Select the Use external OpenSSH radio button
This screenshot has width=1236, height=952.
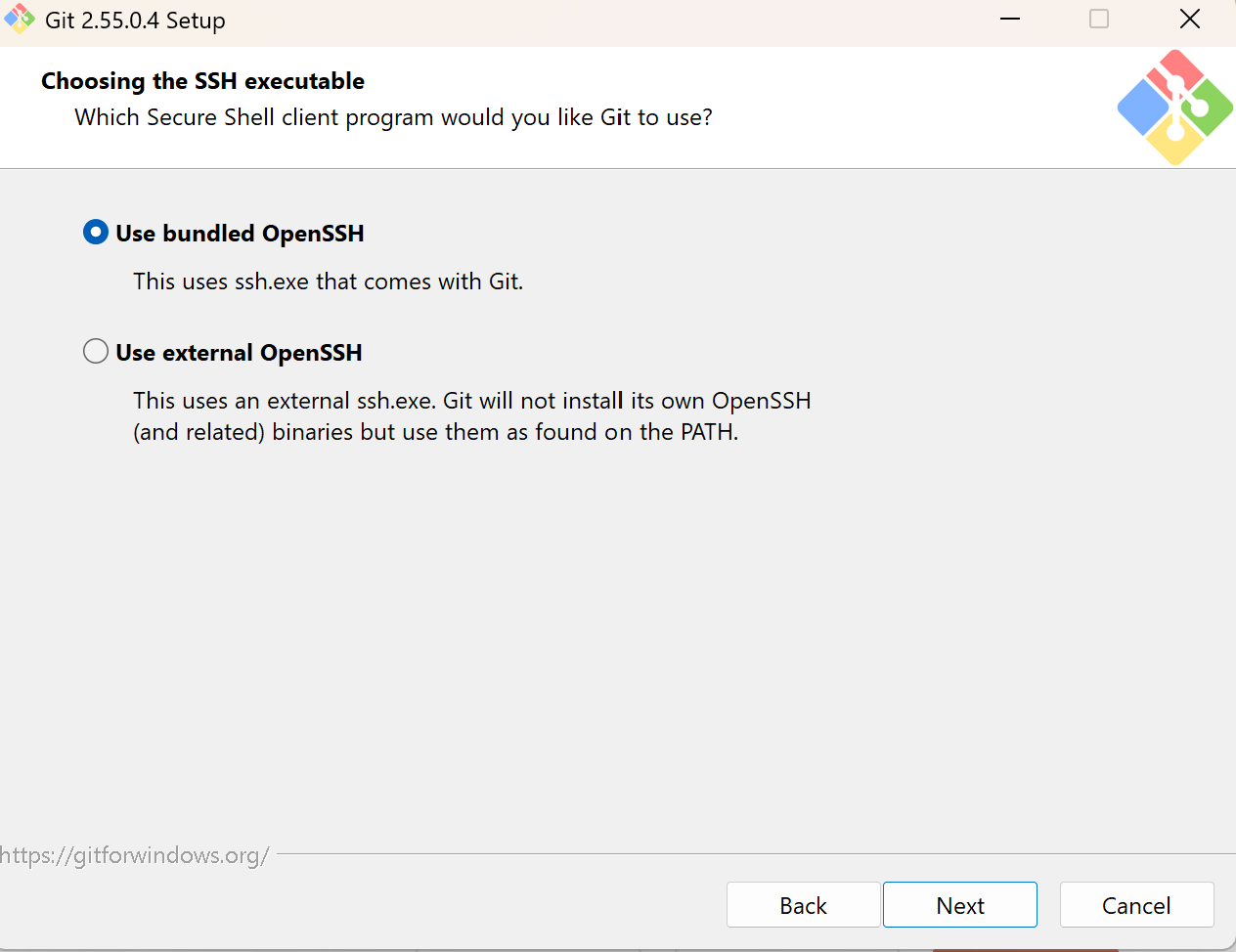tap(96, 352)
